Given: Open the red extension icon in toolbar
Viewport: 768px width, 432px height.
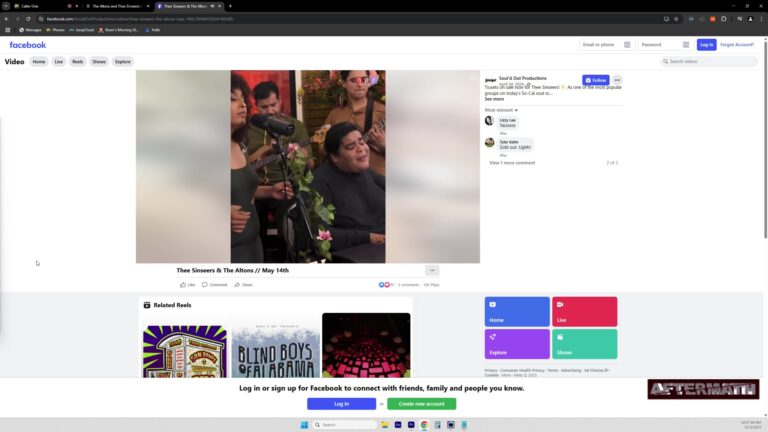Looking at the screenshot, I should 713,19.
